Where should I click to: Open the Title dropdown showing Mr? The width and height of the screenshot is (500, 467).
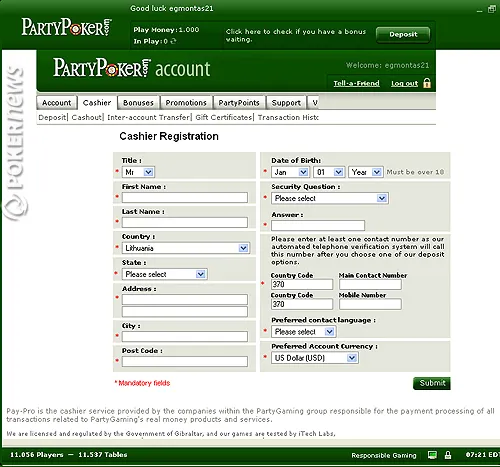[x=138, y=172]
